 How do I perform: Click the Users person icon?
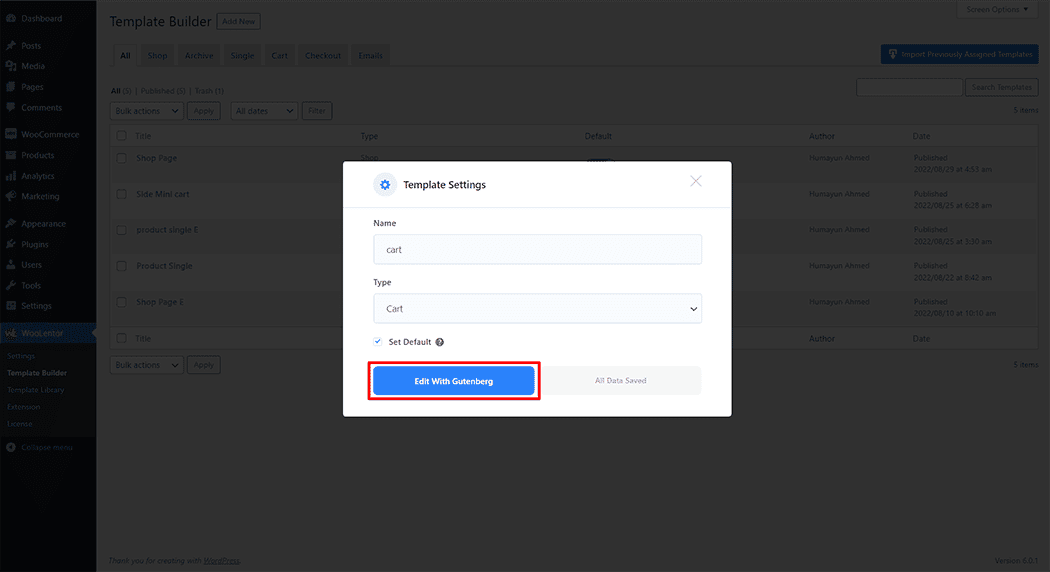tap(11, 265)
